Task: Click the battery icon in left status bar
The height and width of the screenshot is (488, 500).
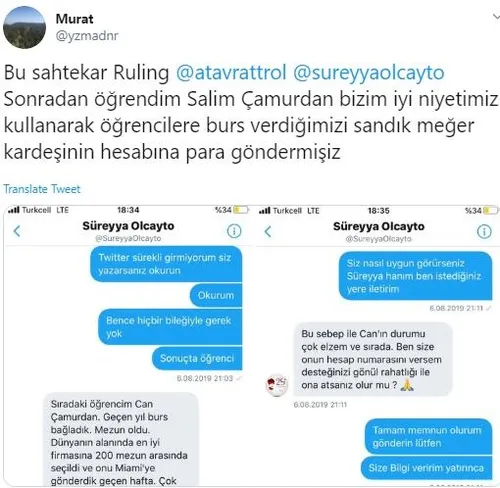Action: click(x=241, y=210)
